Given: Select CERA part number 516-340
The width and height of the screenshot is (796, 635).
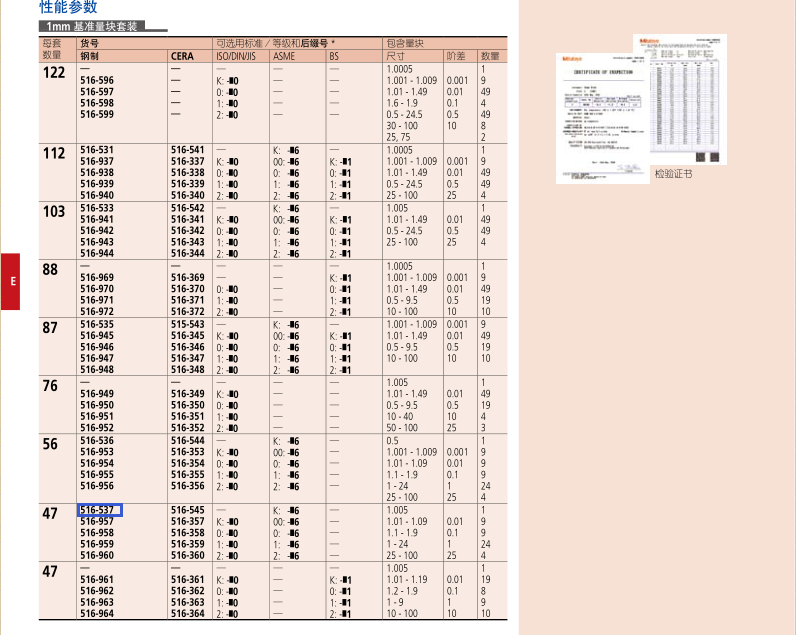Looking at the screenshot, I should 188,195.
